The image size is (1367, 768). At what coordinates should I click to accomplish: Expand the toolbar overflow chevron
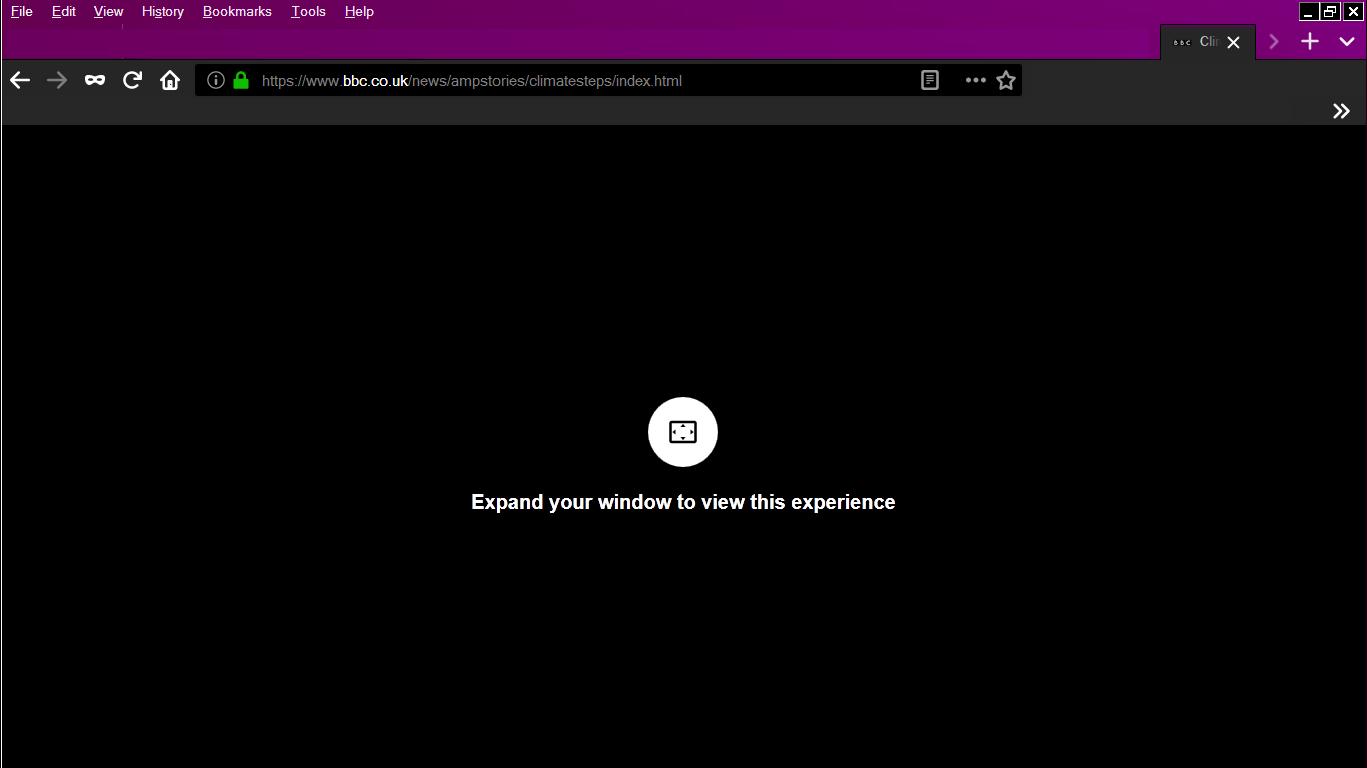(x=1341, y=111)
